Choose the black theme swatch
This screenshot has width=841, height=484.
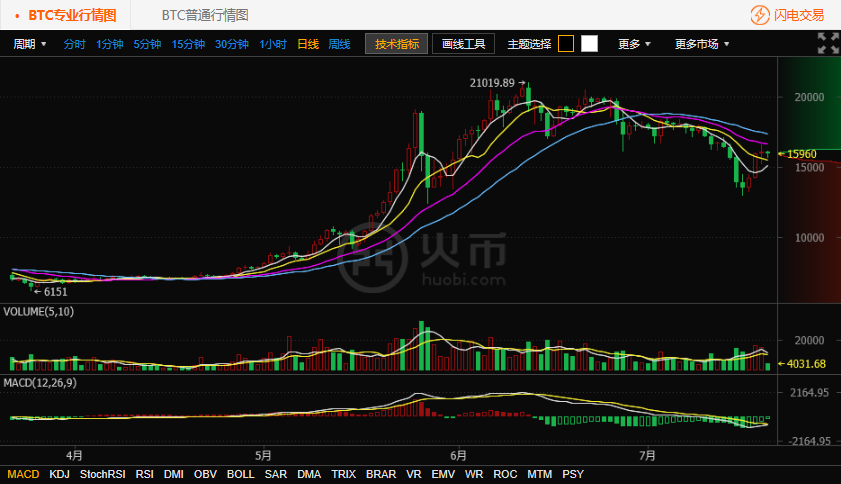click(566, 43)
